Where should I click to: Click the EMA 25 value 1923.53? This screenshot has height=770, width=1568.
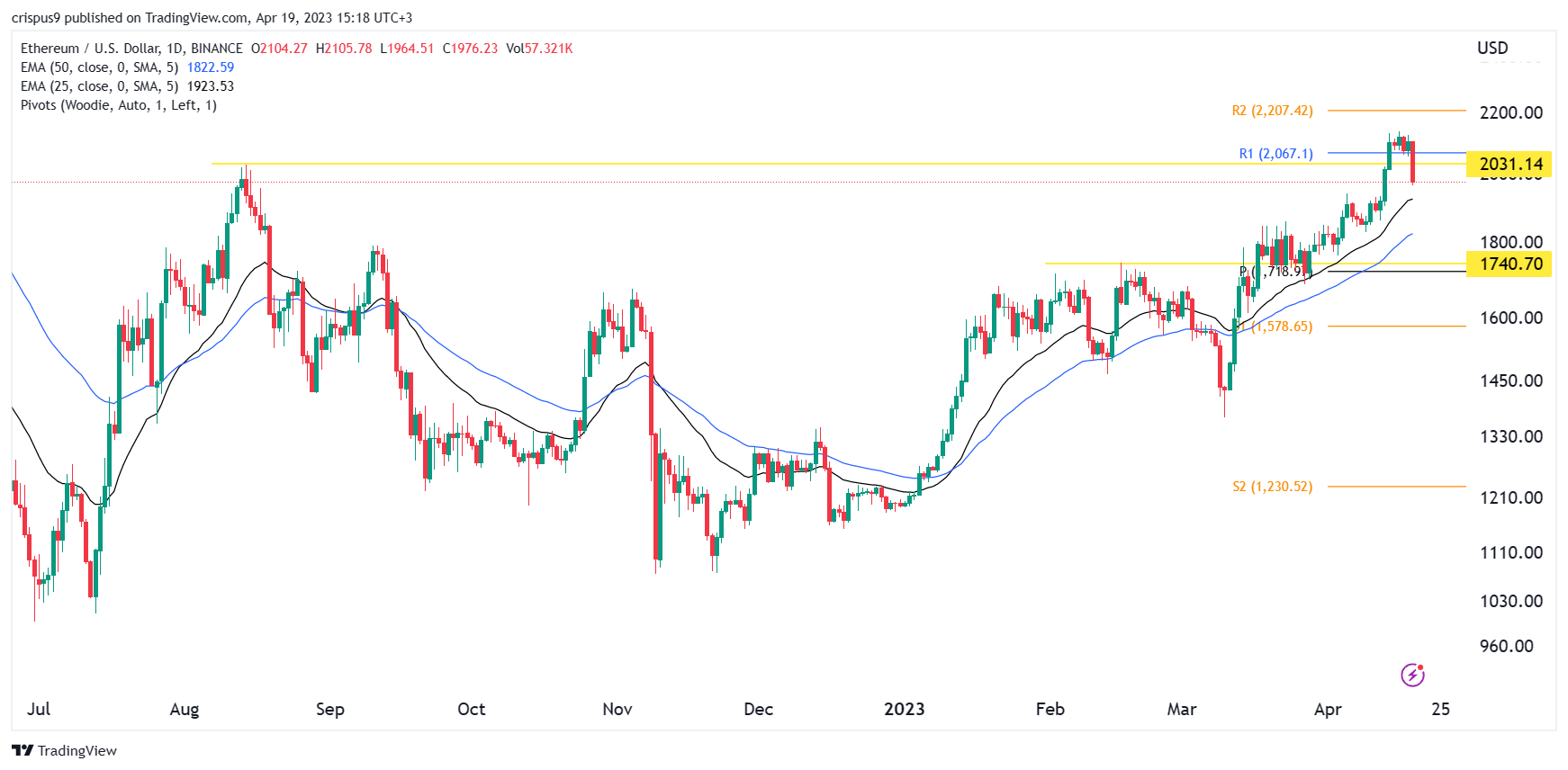(x=211, y=86)
